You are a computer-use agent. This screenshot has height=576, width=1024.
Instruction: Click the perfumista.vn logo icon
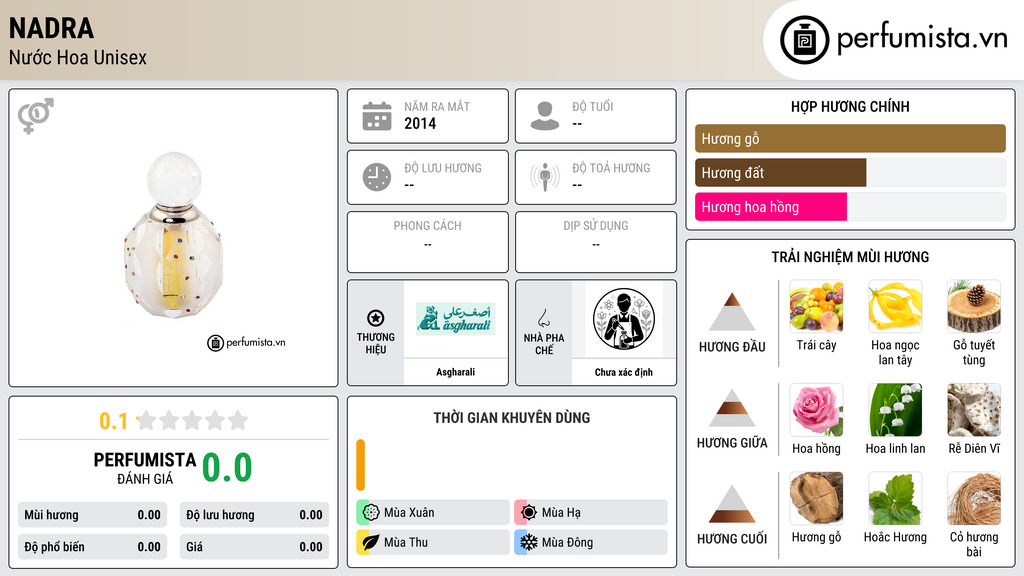coord(804,40)
